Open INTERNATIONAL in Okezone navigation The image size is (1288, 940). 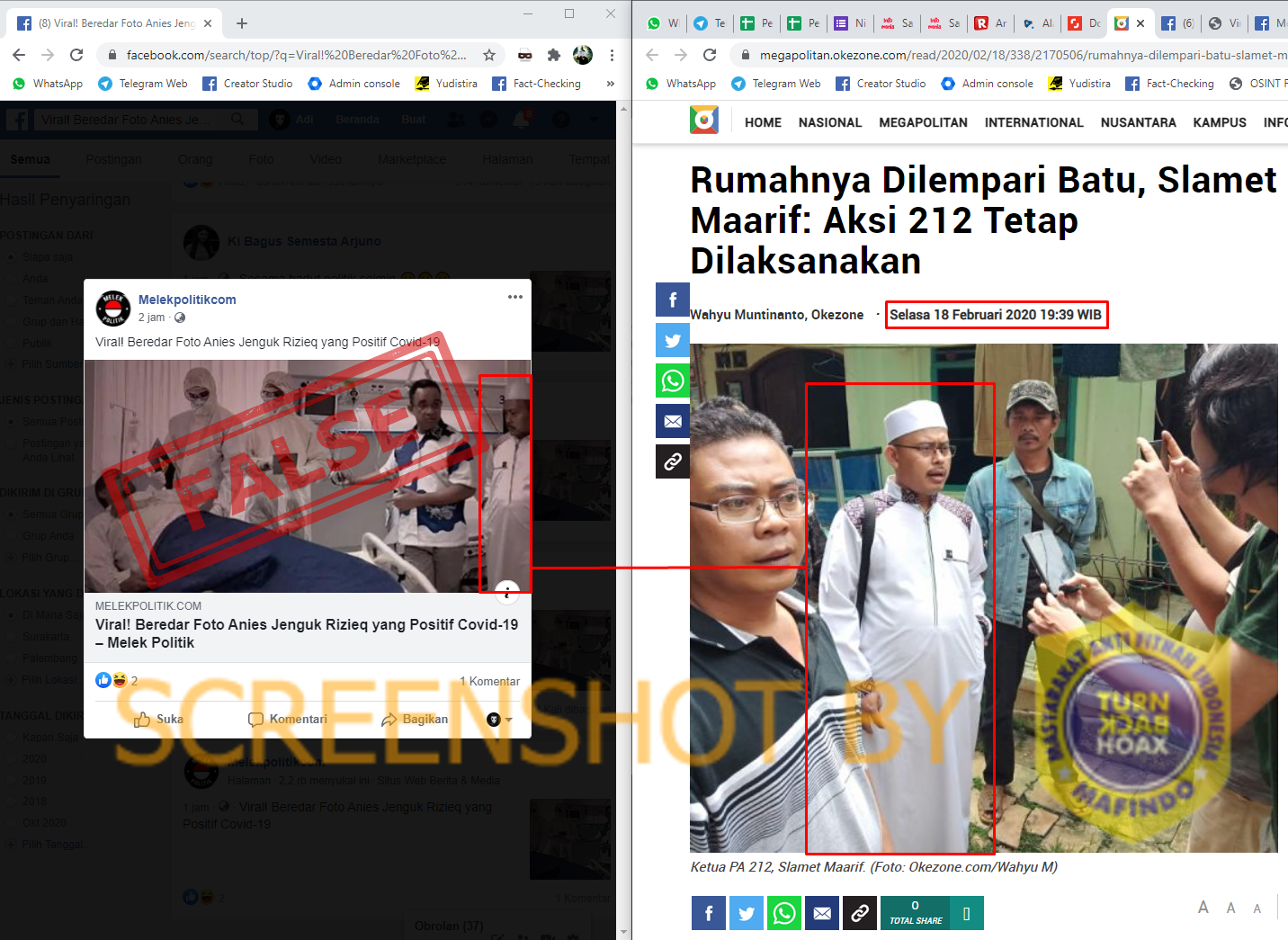click(x=1033, y=122)
